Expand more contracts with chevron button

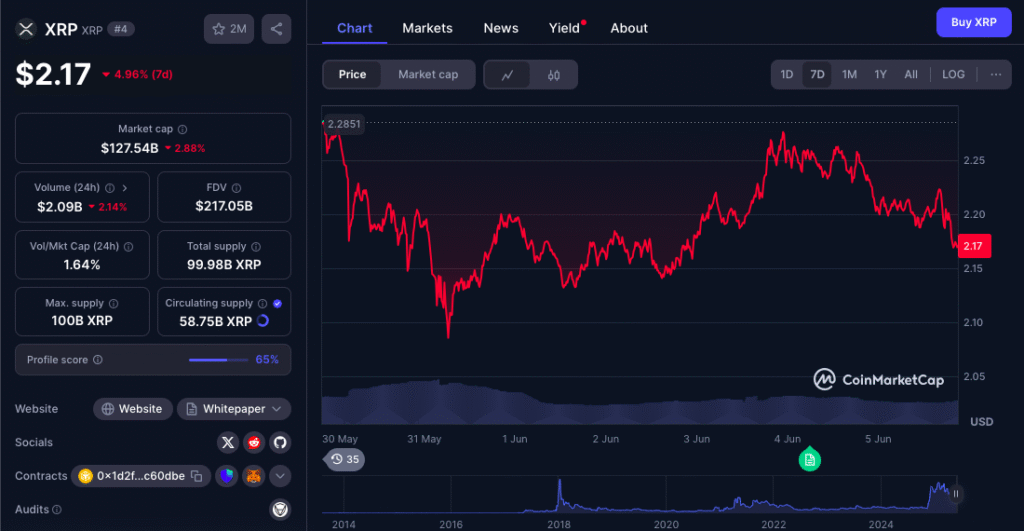pyautogui.click(x=280, y=476)
